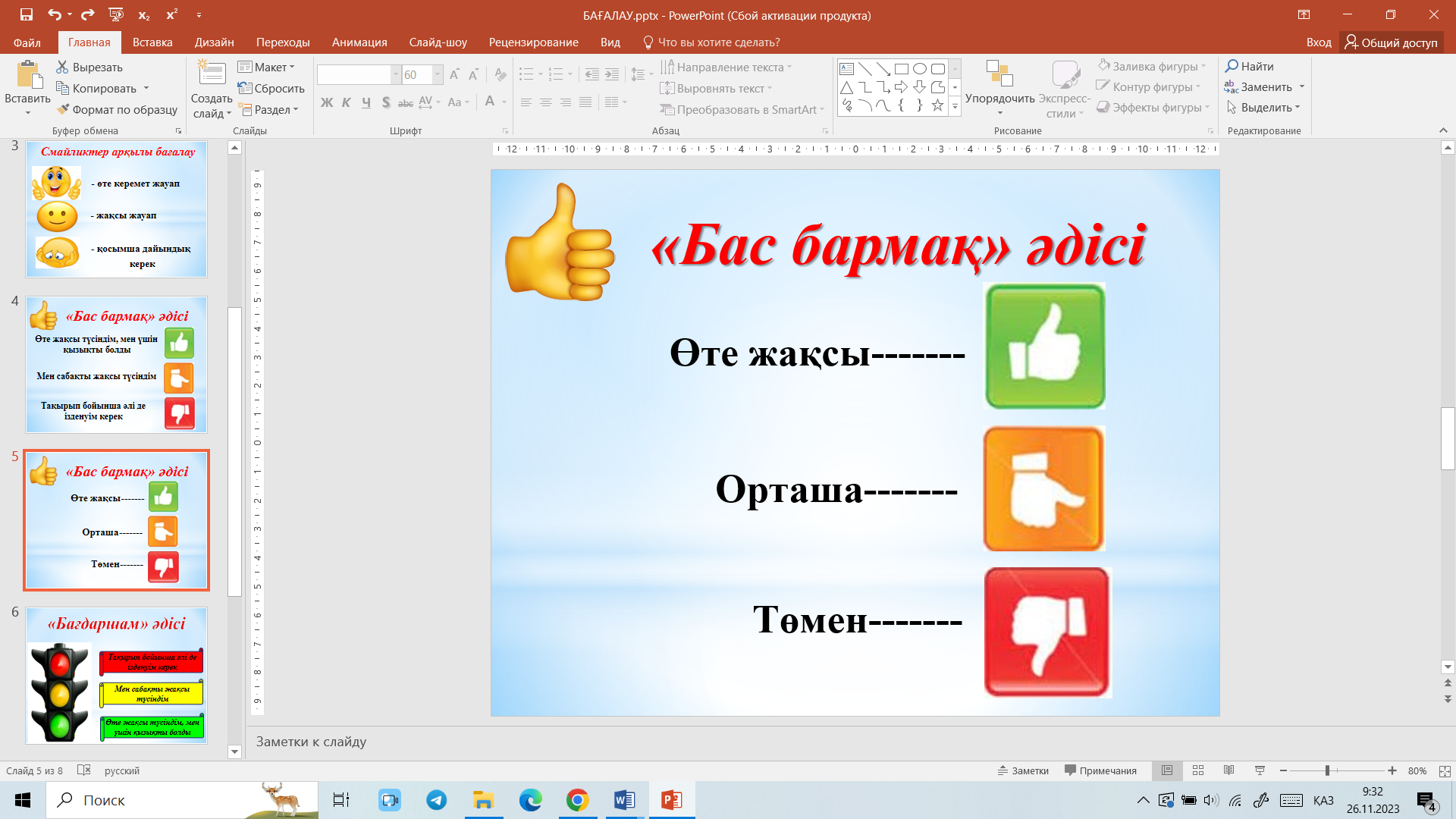Click the Найти magnifier icon

(1232, 66)
